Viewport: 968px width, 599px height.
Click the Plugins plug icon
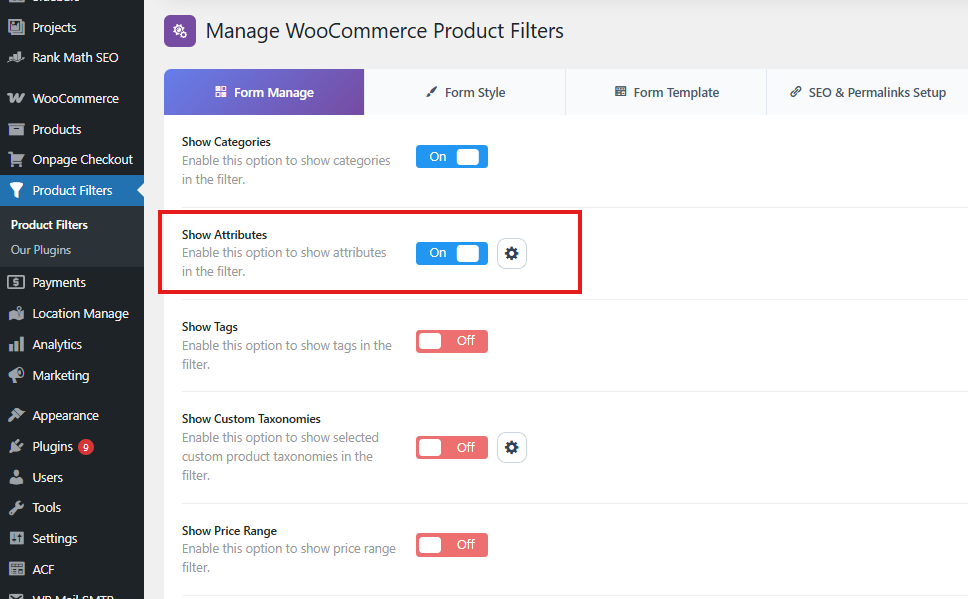17,446
